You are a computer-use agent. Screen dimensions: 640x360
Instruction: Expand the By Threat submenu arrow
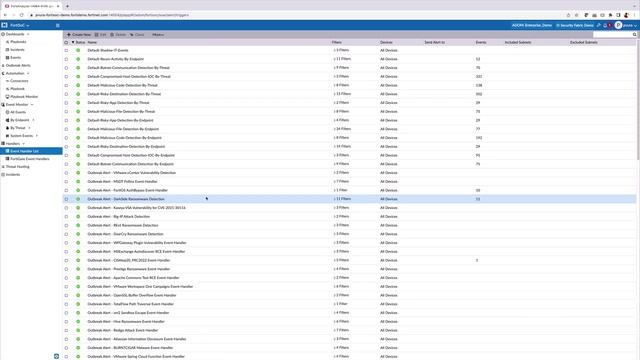point(29,128)
